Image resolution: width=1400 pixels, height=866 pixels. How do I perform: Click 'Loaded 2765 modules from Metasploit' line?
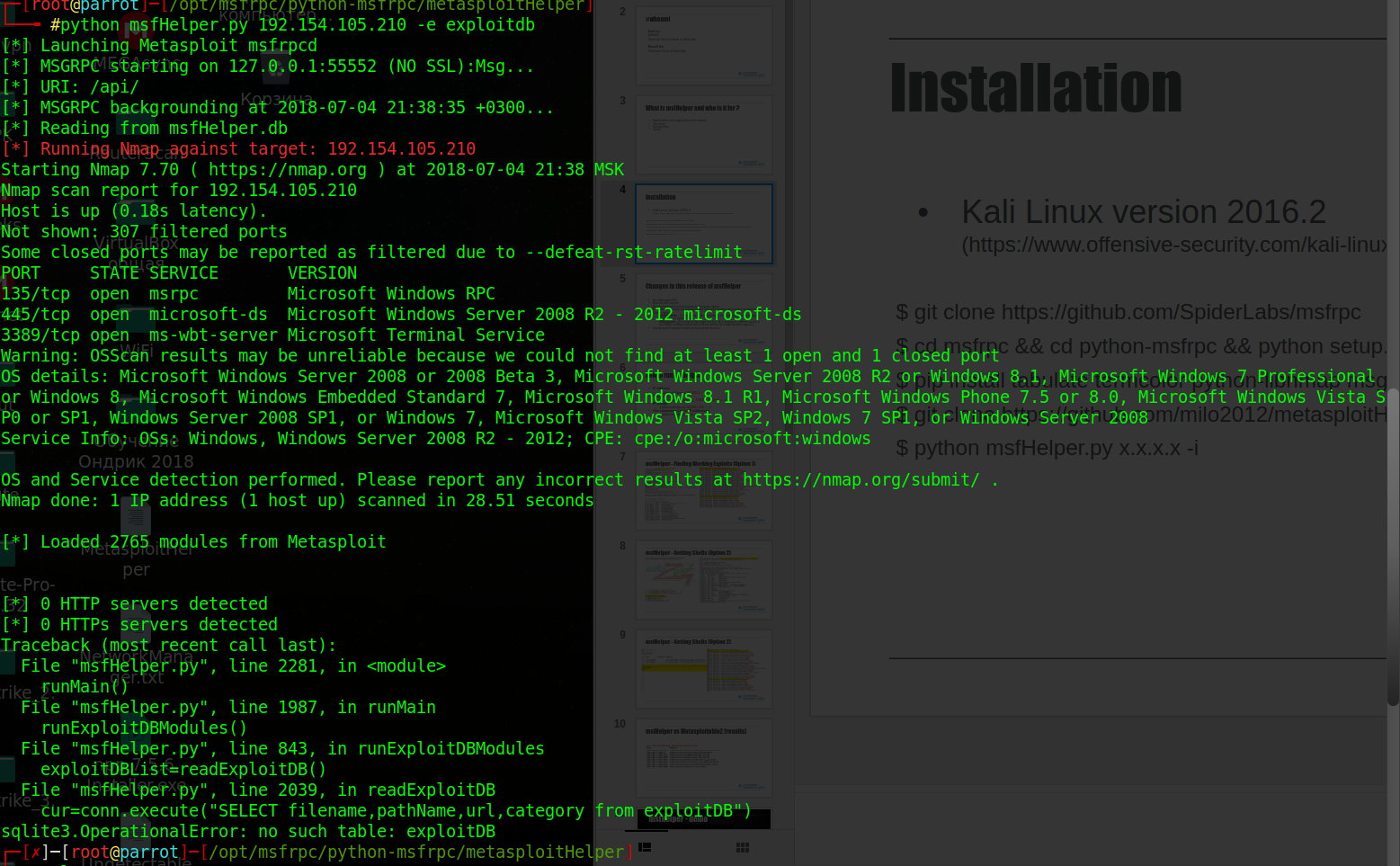click(x=193, y=542)
